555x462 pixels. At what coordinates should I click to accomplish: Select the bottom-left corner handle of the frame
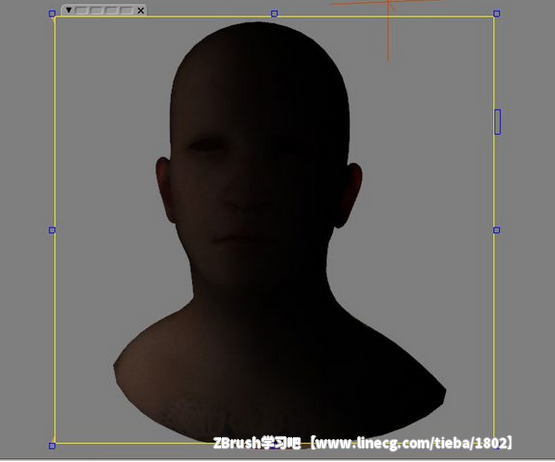pyautogui.click(x=52, y=446)
